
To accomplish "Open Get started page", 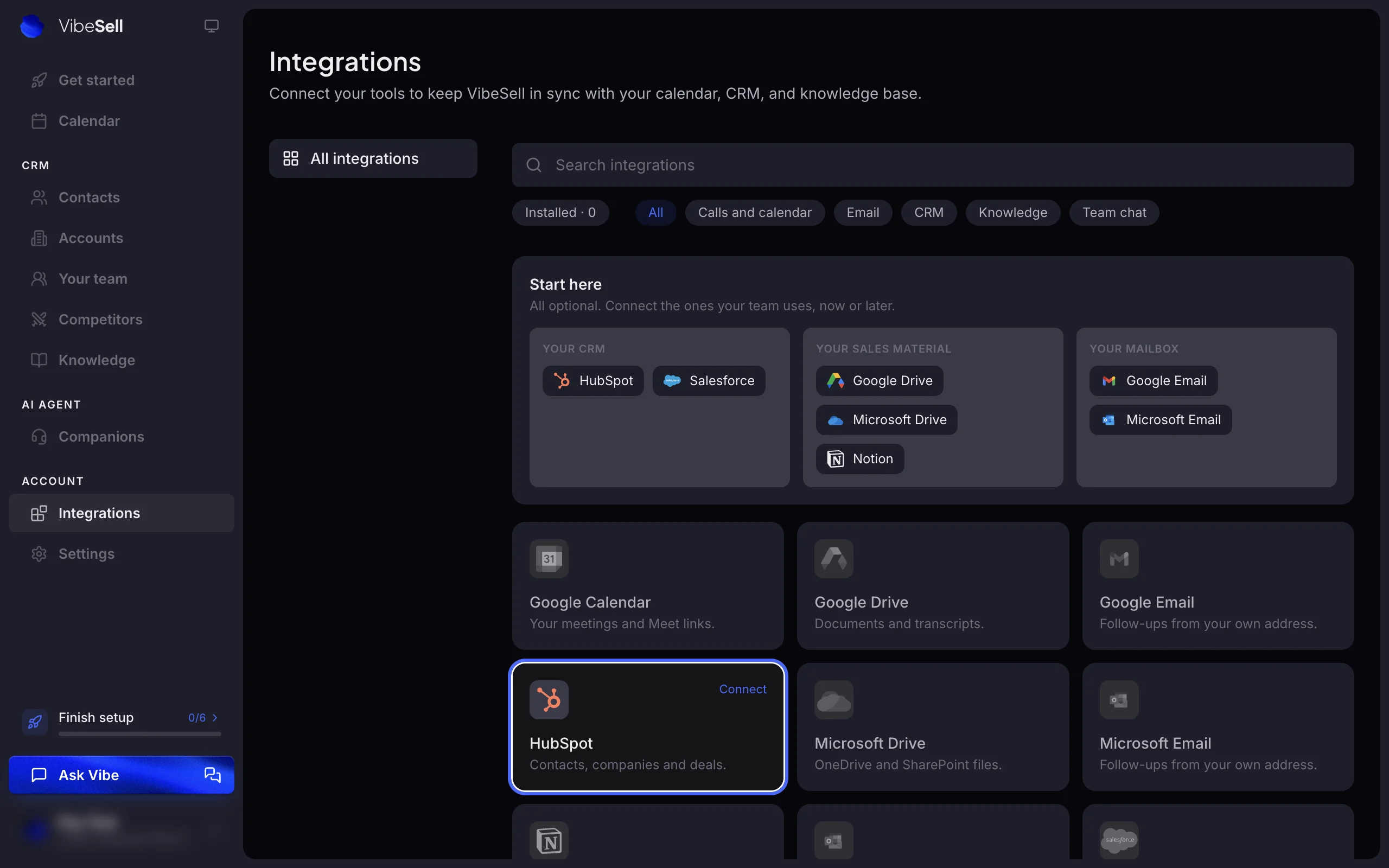I will pyautogui.click(x=121, y=80).
